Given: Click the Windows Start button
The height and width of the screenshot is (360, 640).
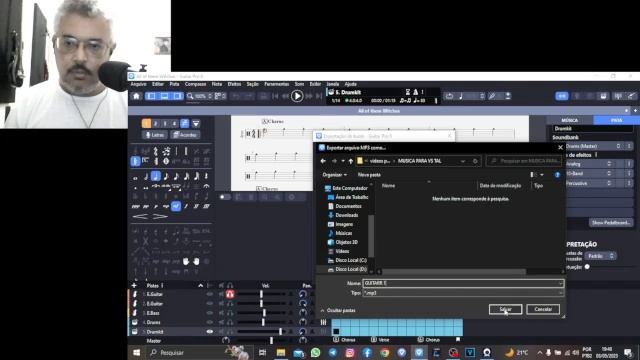Looking at the screenshot, I should (x=136, y=352).
